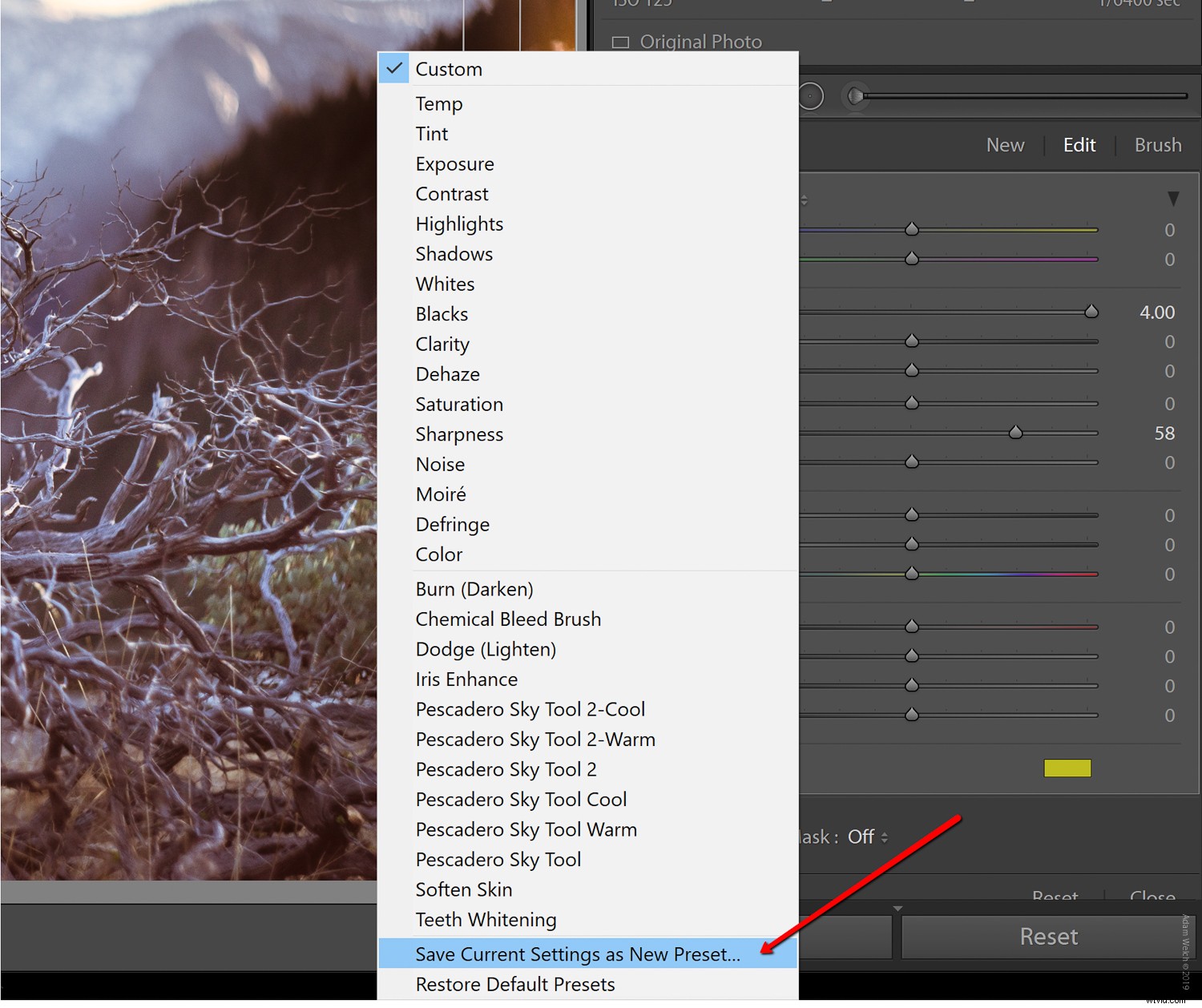Select the "Burn (Darken)" preset
Viewport: 1202px width, 1008px height.
(474, 589)
